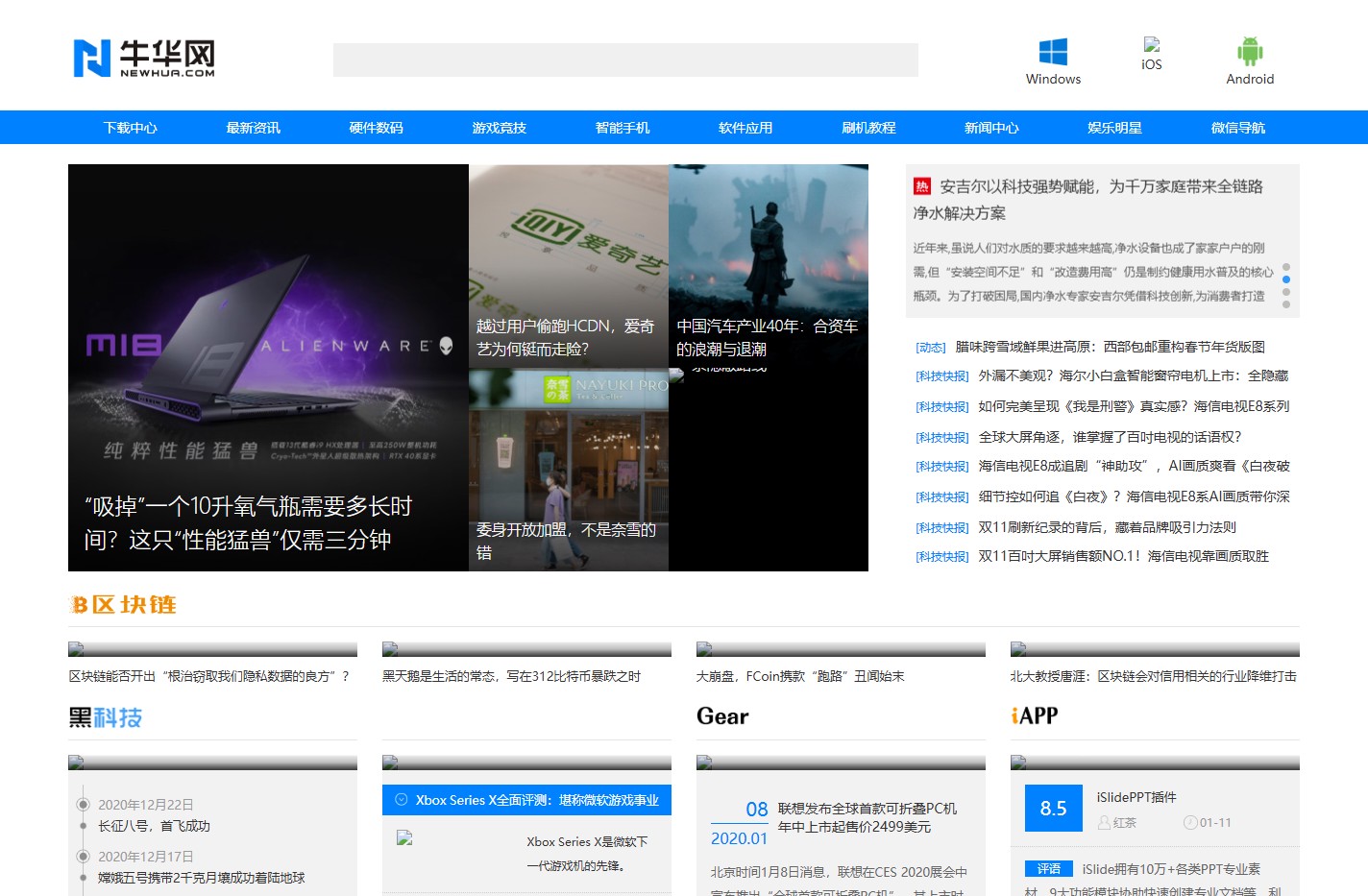
Task: Select the top carousel dot
Action: pos(1286,267)
